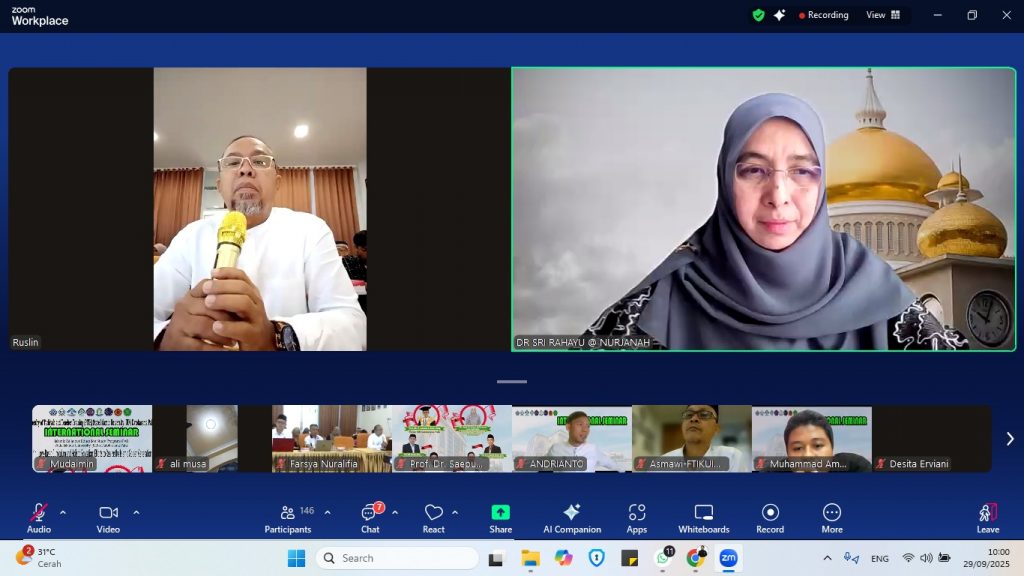Screen dimensions: 1024x576
Task: Open Whiteboards
Action: (x=703, y=516)
